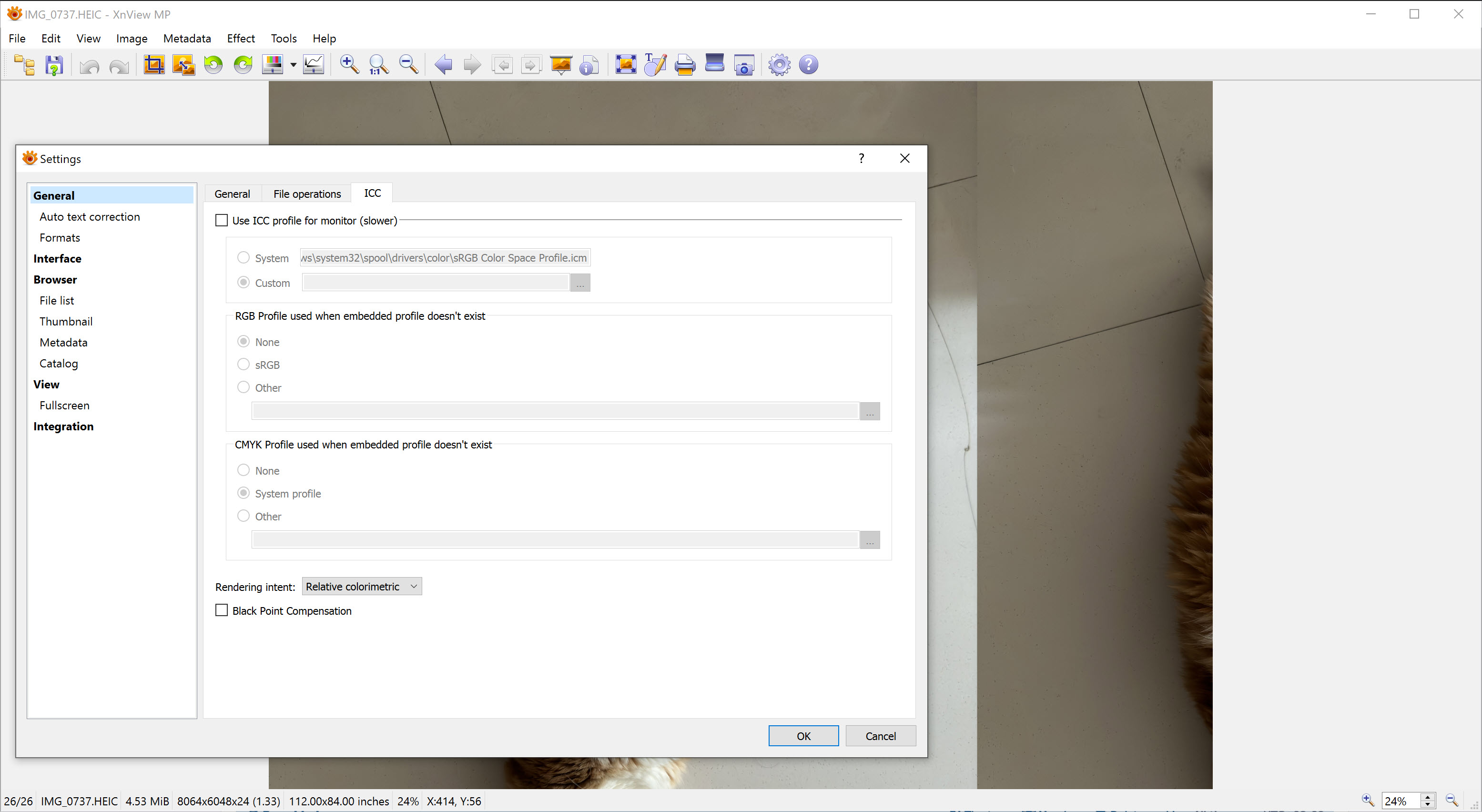Open the Browser folder-tree icon

point(25,64)
